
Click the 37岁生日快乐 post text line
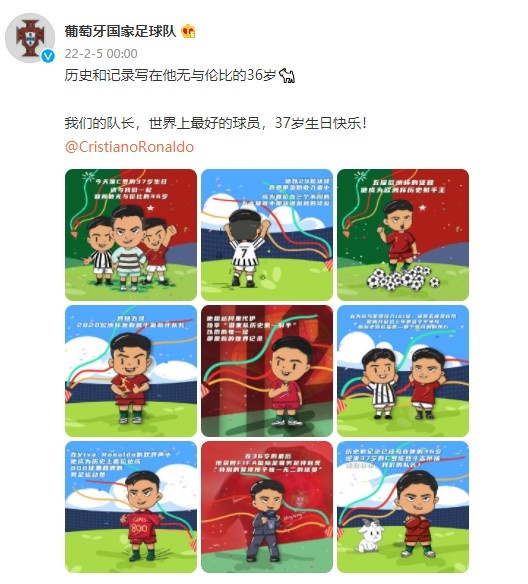pos(216,123)
